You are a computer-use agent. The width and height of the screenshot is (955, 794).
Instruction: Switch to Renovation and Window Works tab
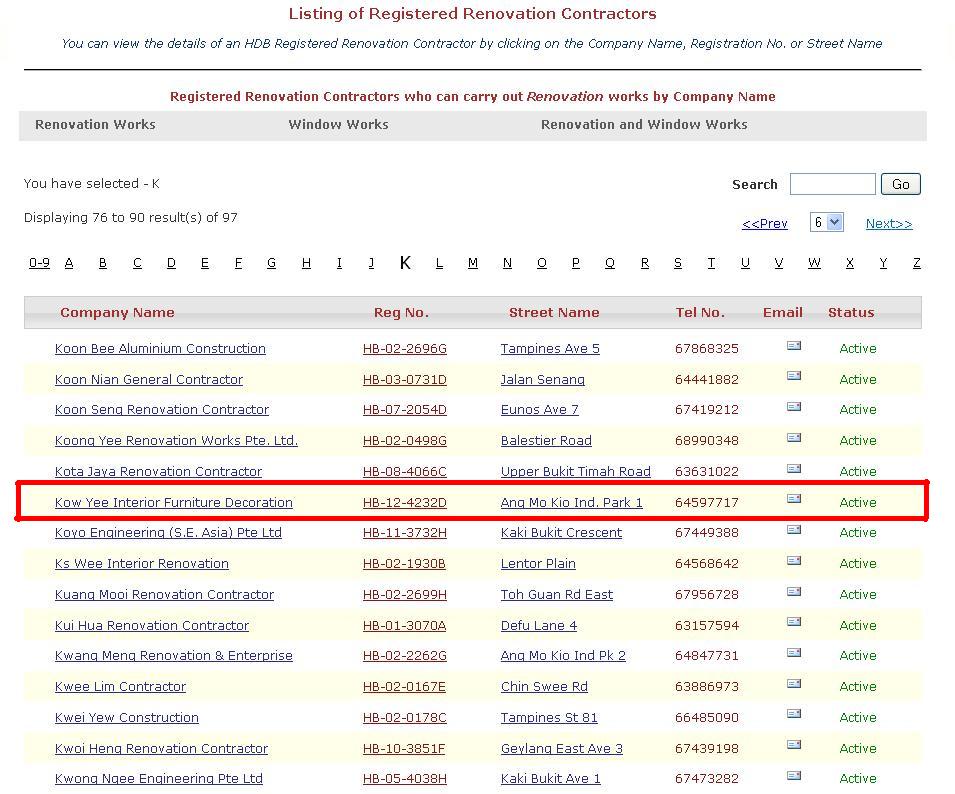pyautogui.click(x=644, y=125)
